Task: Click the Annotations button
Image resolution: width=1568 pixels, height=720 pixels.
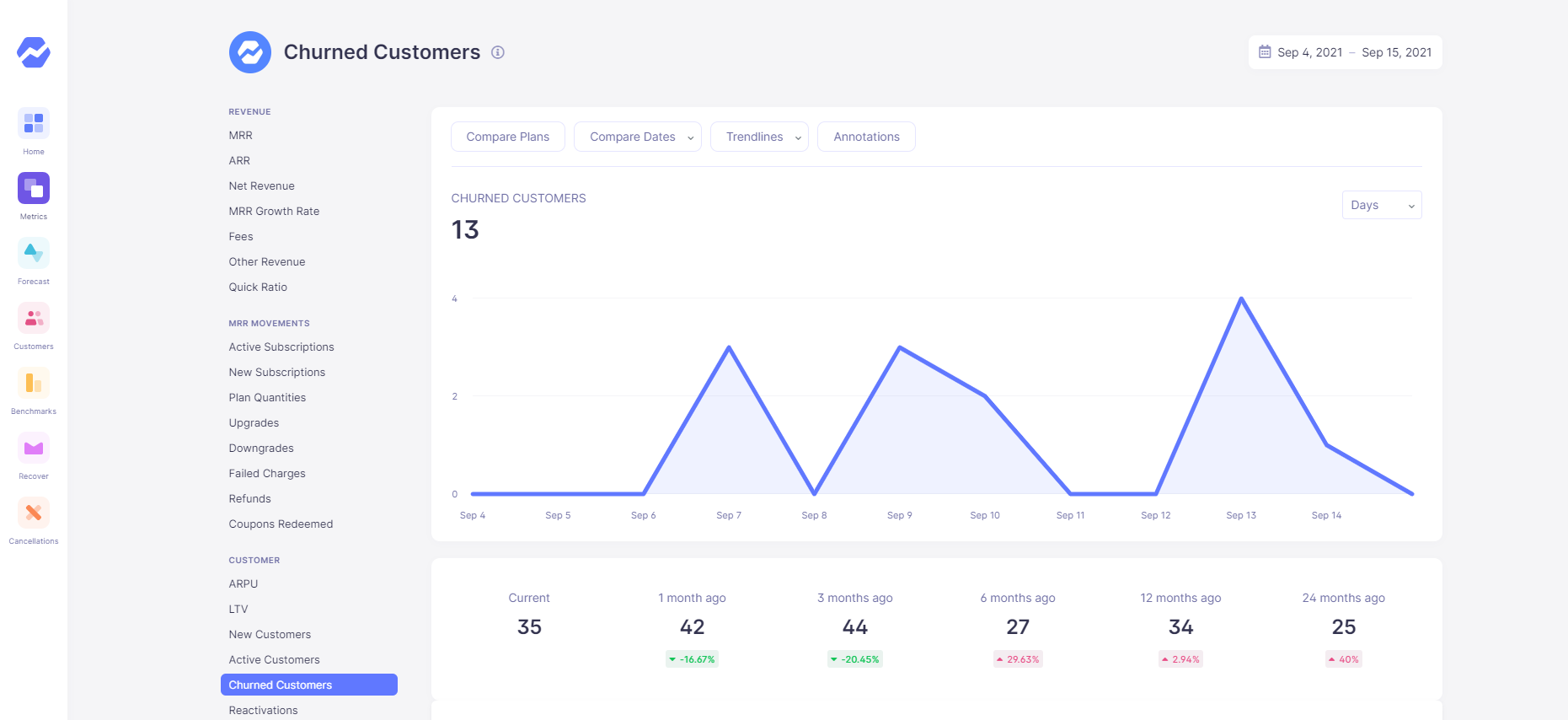Action: 866,137
